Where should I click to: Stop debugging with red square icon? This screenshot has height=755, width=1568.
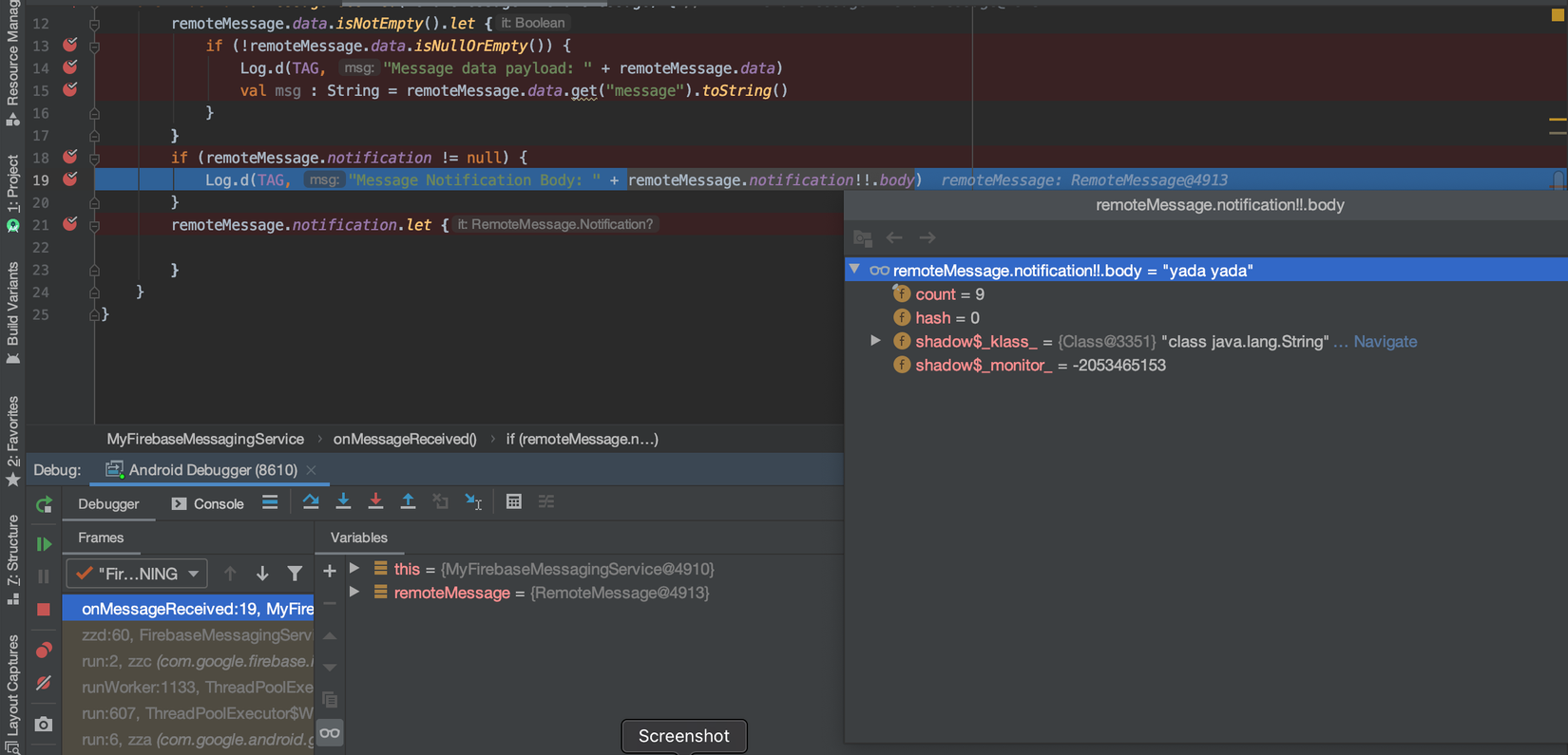(44, 610)
